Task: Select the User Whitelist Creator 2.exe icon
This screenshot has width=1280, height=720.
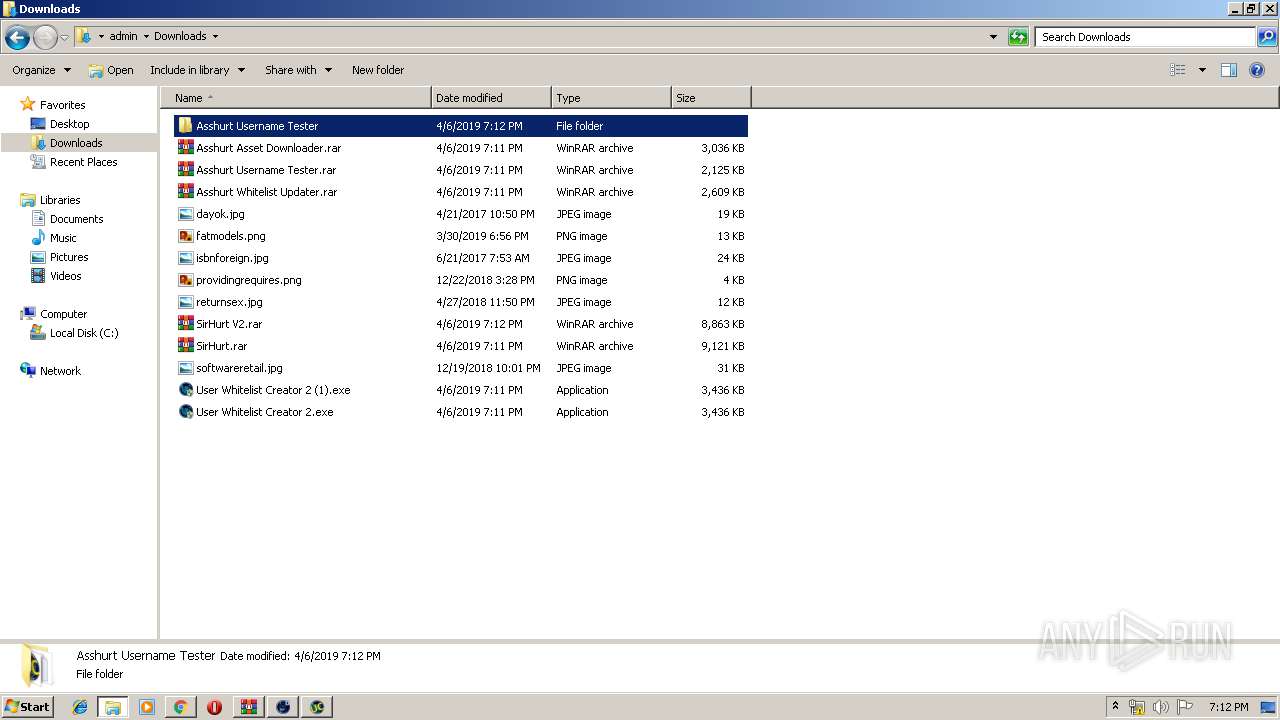Action: (185, 412)
